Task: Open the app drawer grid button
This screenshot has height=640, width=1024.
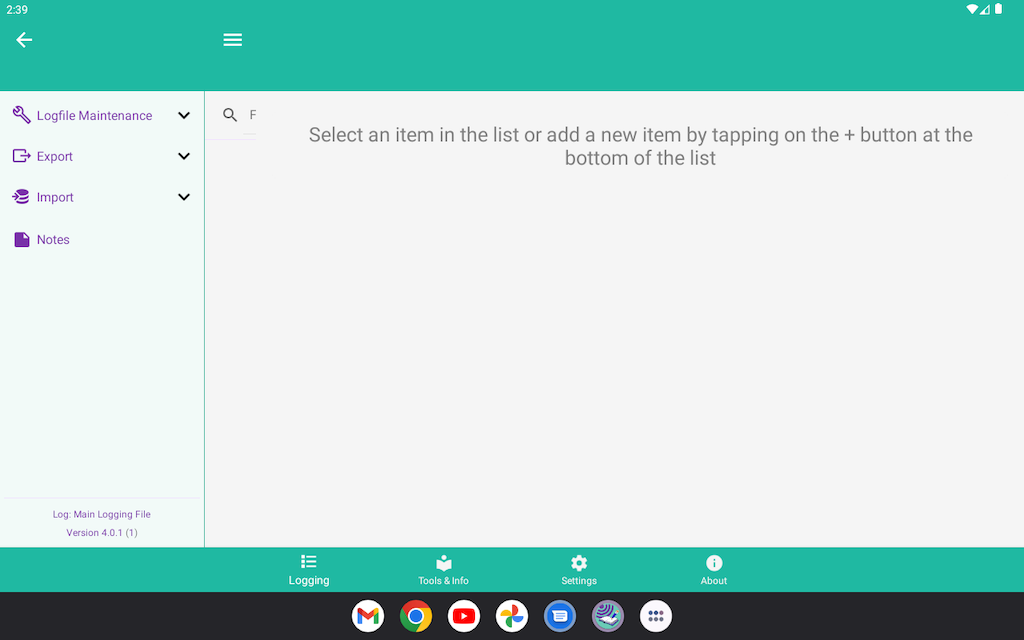Action: pyautogui.click(x=656, y=616)
